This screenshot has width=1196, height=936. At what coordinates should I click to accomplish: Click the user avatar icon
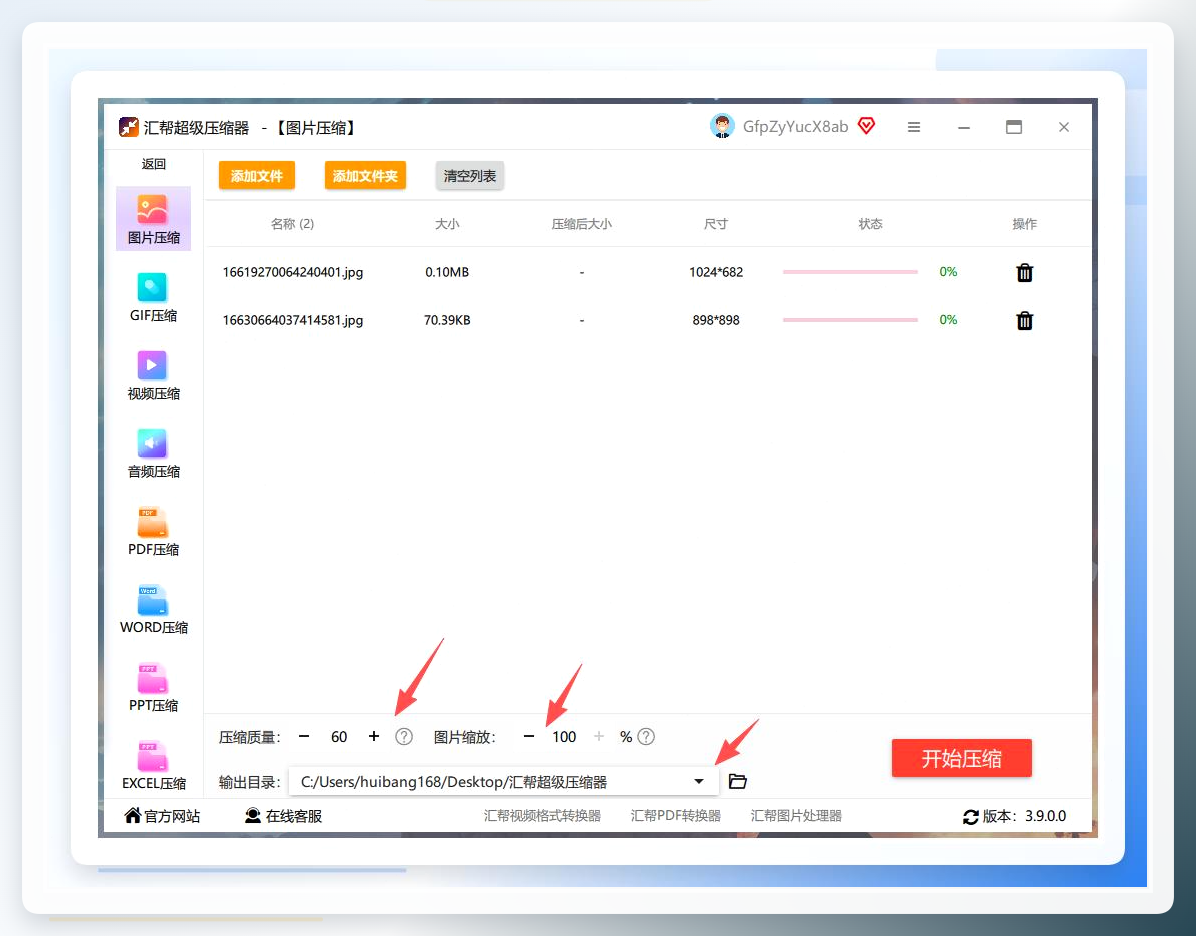tap(722, 127)
